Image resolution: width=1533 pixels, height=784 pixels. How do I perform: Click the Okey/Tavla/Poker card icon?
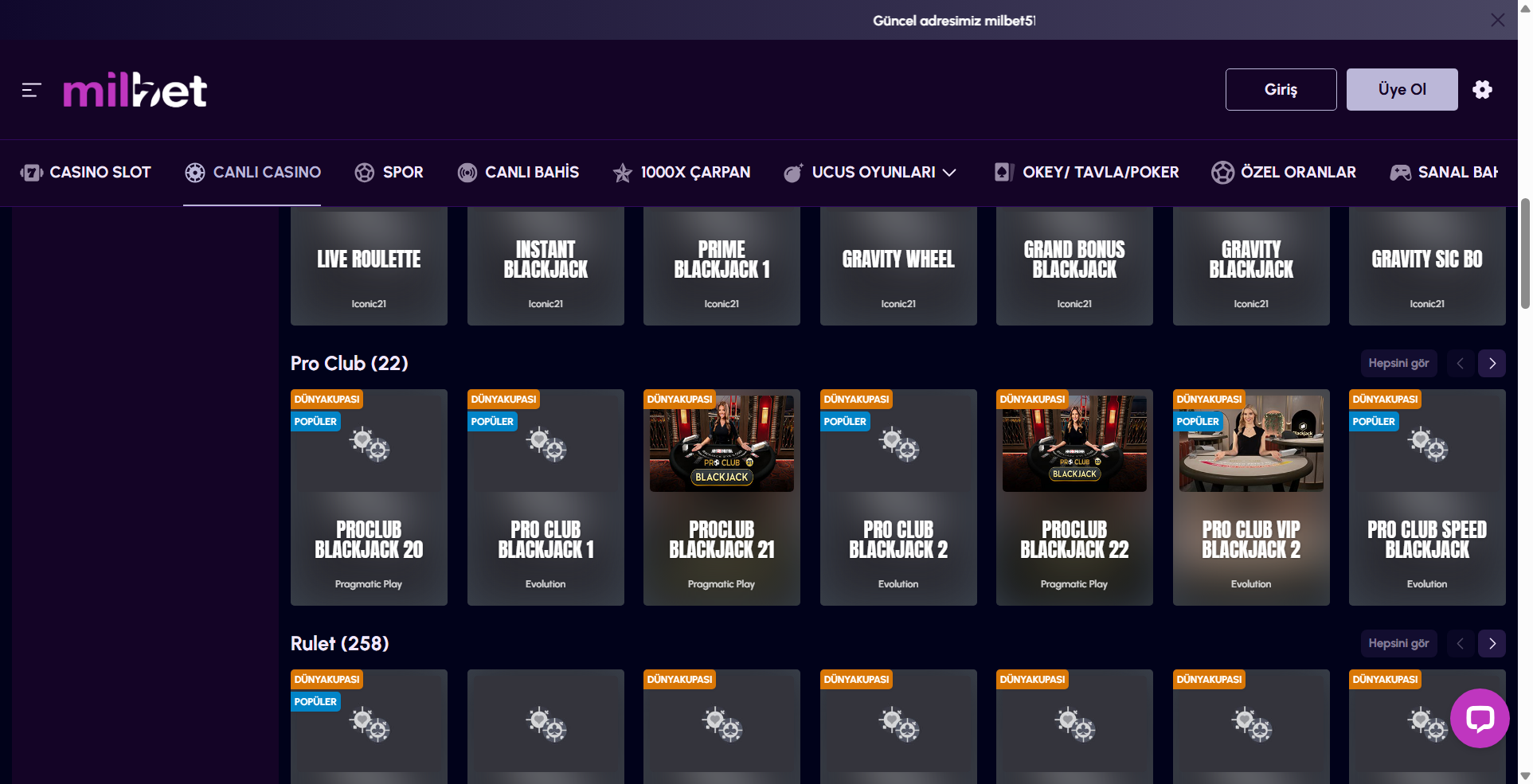(x=1004, y=173)
